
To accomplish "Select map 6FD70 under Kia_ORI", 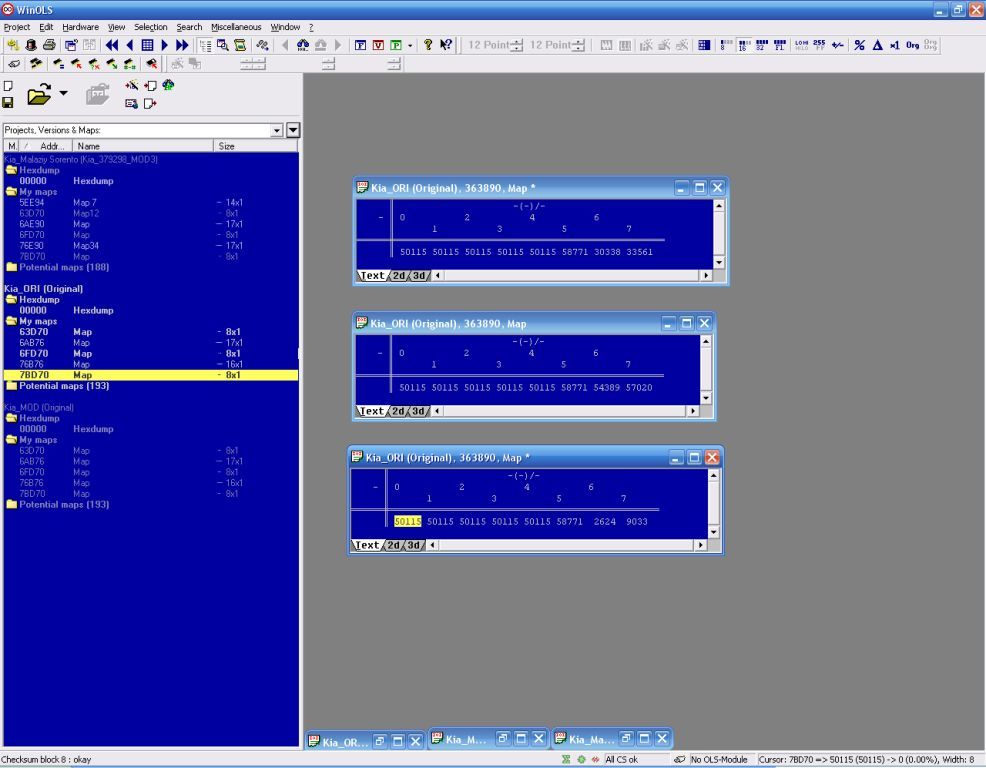I will [x=151, y=353].
